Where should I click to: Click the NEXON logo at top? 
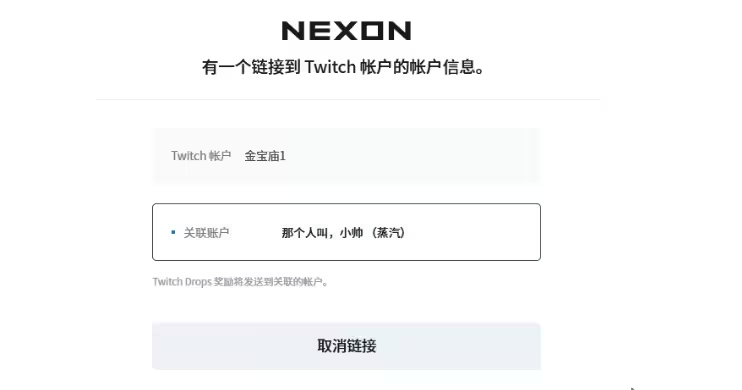click(346, 31)
